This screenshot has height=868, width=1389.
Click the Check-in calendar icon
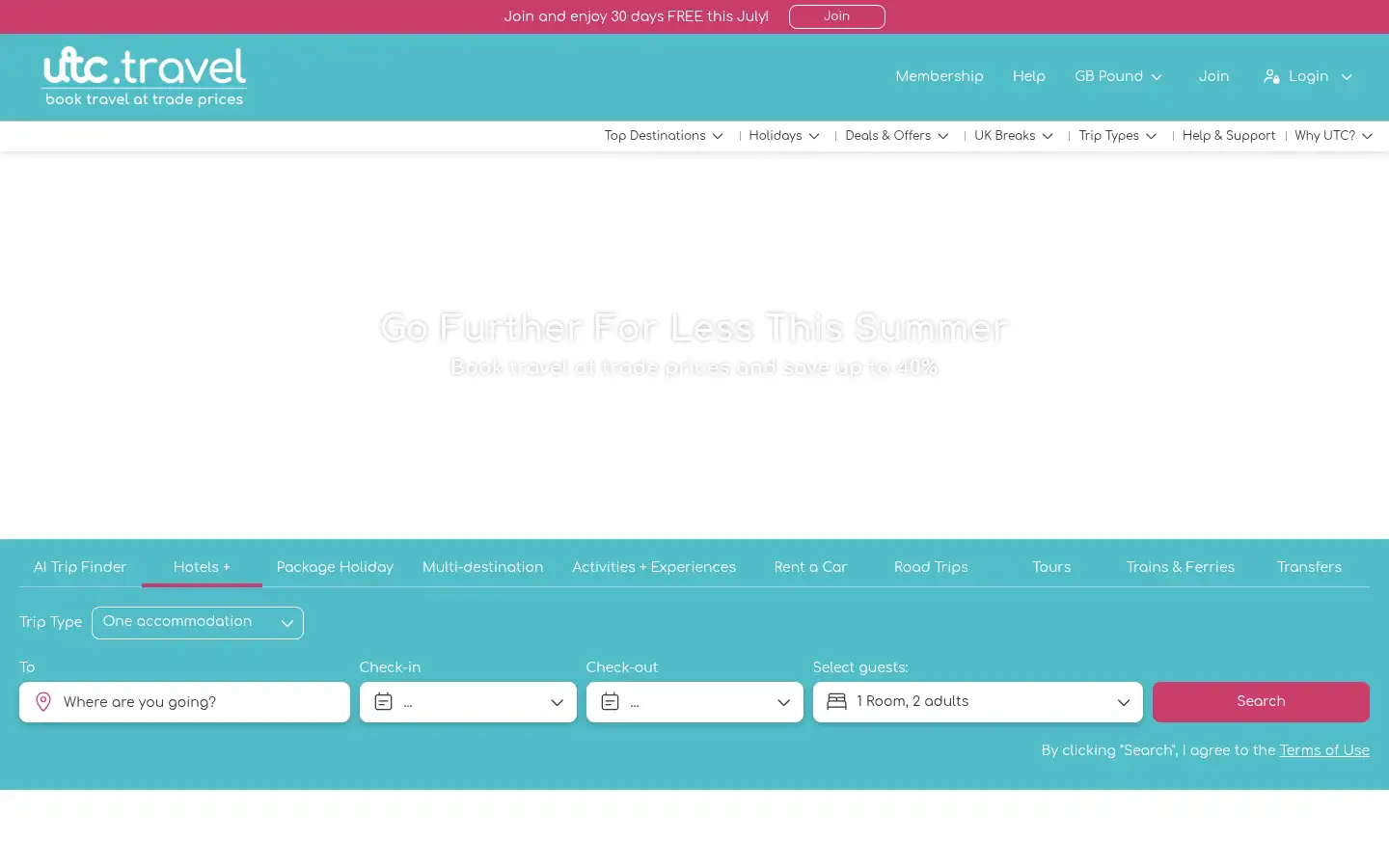tap(383, 702)
